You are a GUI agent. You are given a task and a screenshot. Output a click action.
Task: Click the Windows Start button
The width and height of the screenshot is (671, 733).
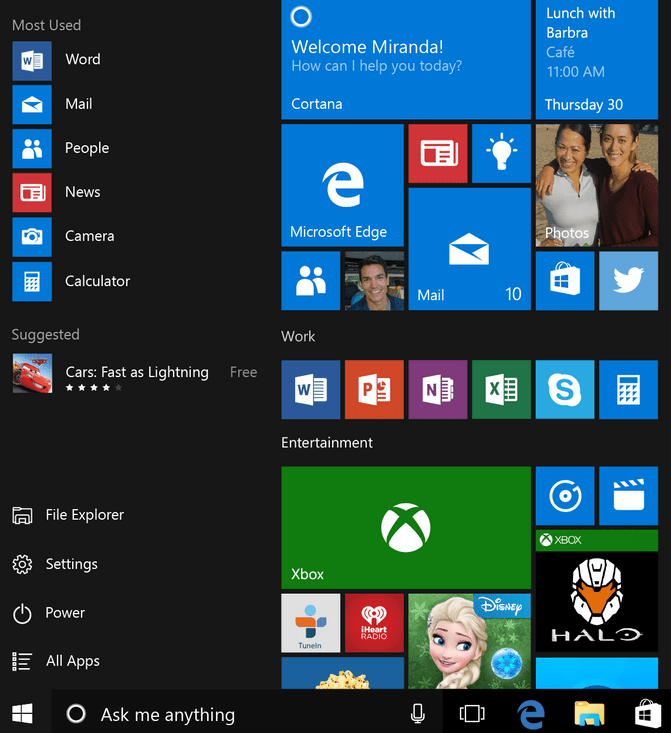coord(22,714)
